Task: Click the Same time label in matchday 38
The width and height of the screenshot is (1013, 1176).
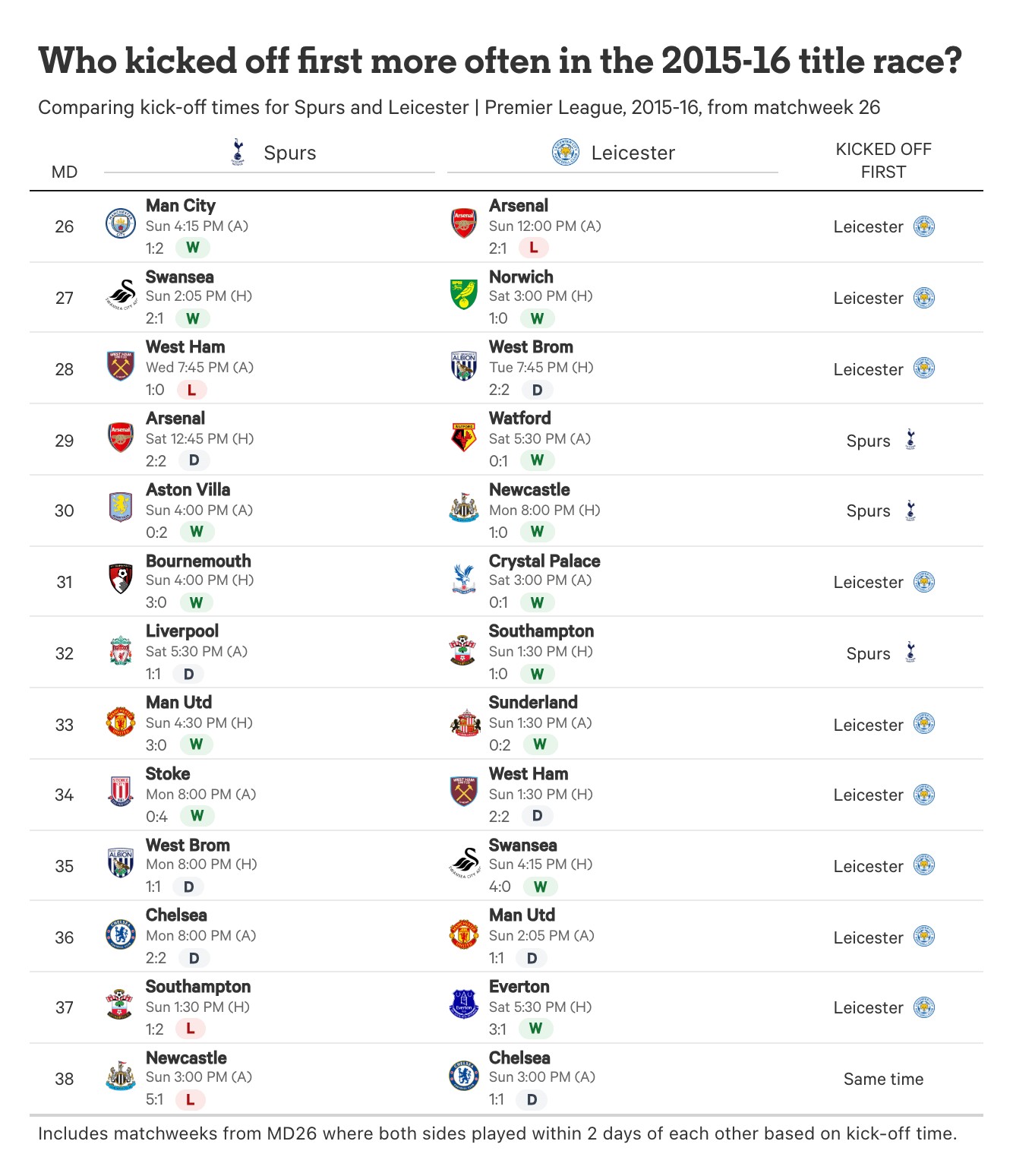Action: [883, 1079]
